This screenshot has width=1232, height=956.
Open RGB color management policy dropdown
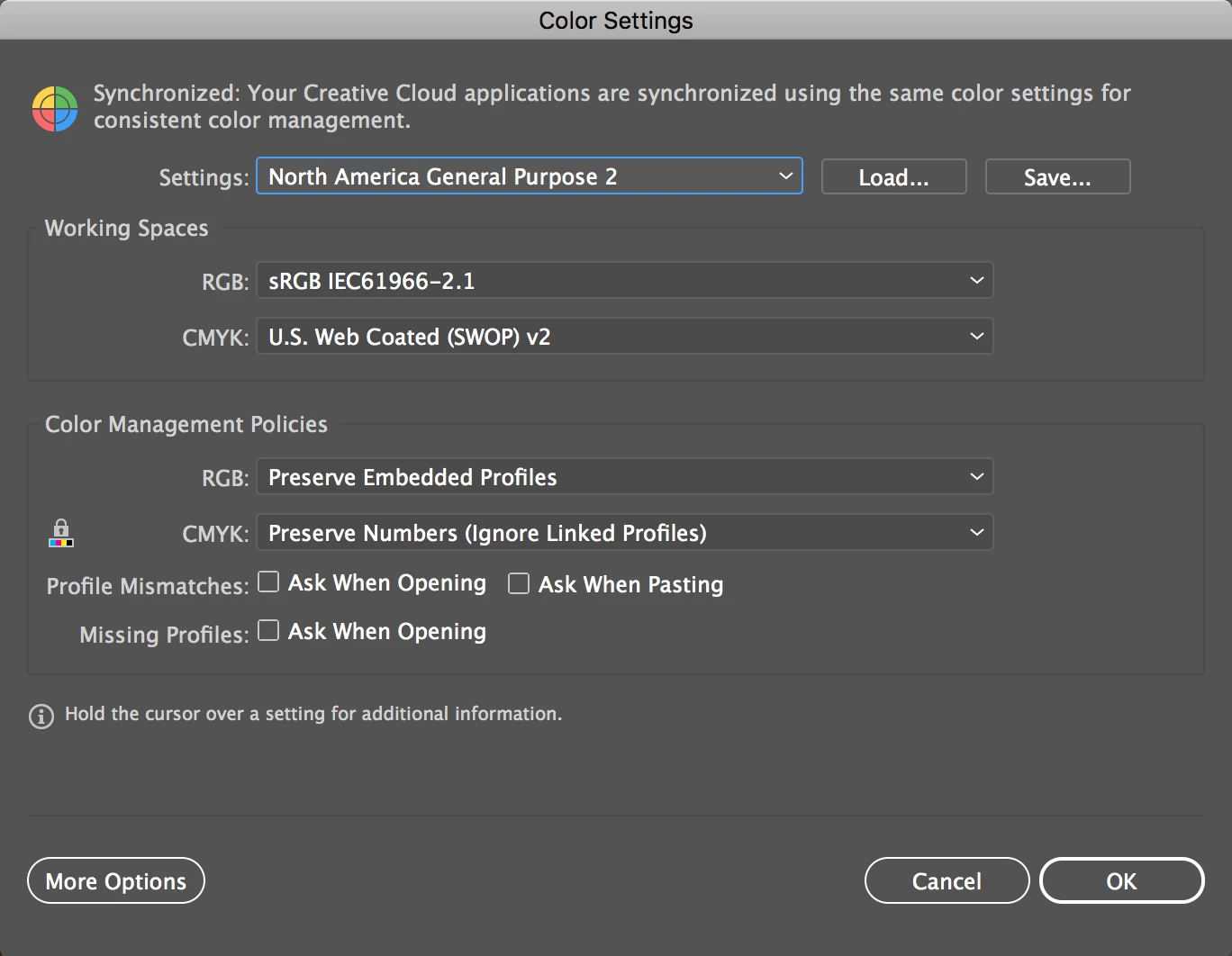[x=625, y=476]
